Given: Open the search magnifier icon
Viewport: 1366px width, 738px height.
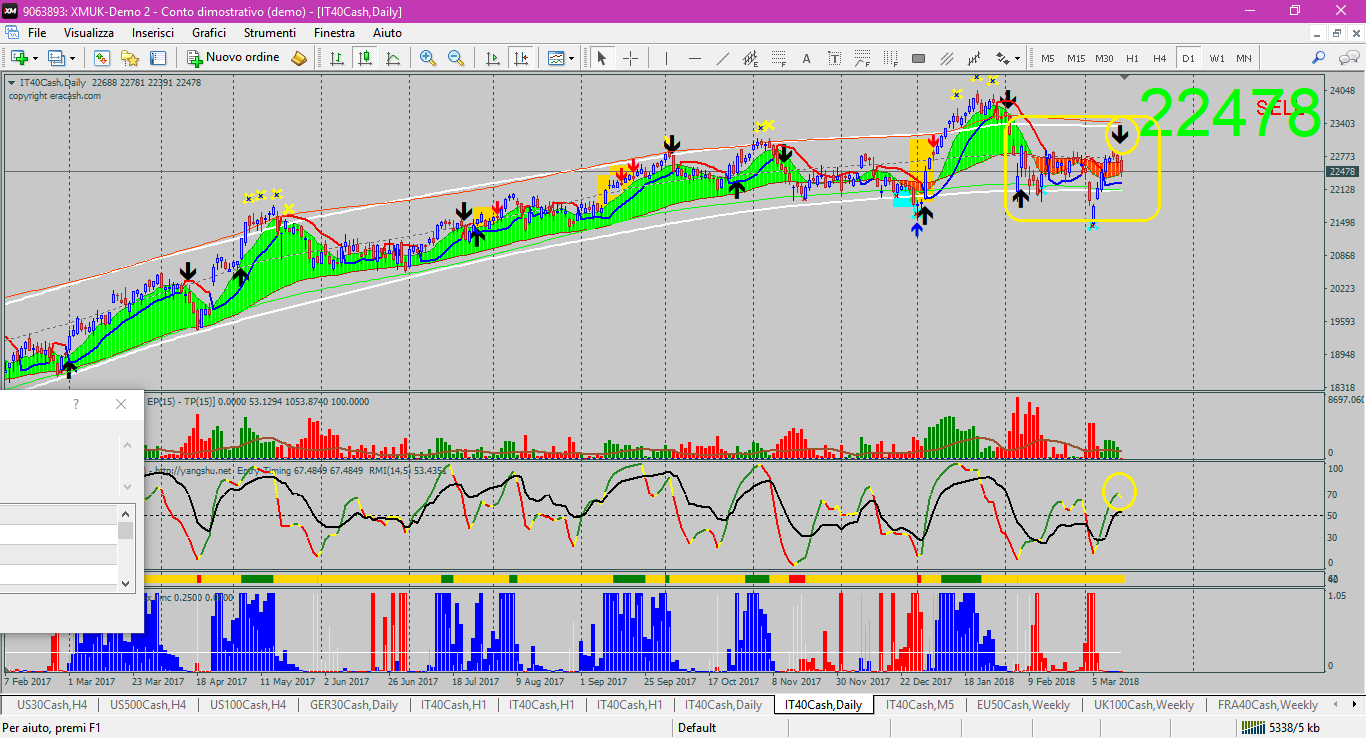Looking at the screenshot, I should click(x=1319, y=58).
